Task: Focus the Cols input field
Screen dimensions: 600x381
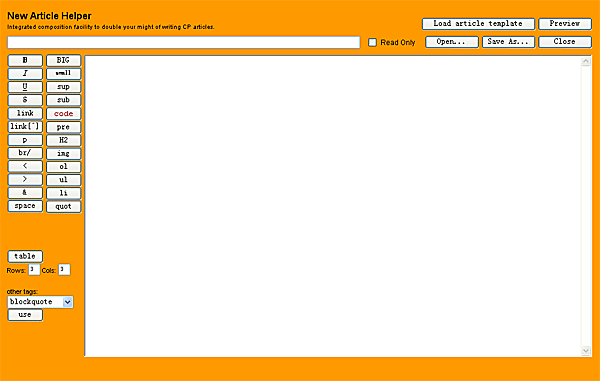Action: [64, 269]
